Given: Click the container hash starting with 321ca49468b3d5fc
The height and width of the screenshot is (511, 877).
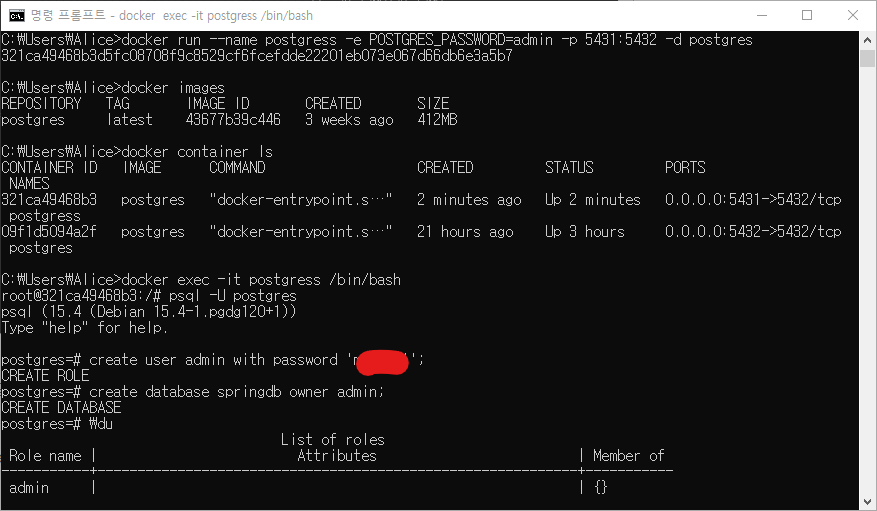Looking at the screenshot, I should coord(257,56).
